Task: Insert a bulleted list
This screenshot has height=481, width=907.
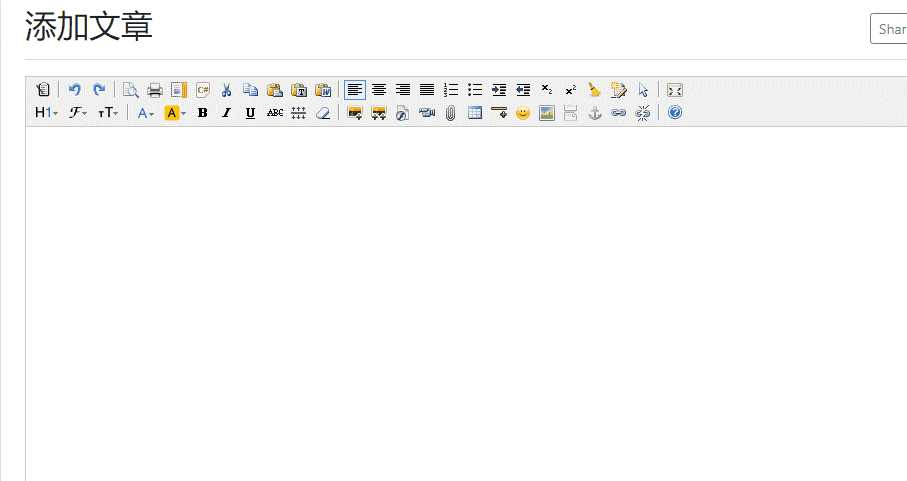Action: [x=475, y=90]
